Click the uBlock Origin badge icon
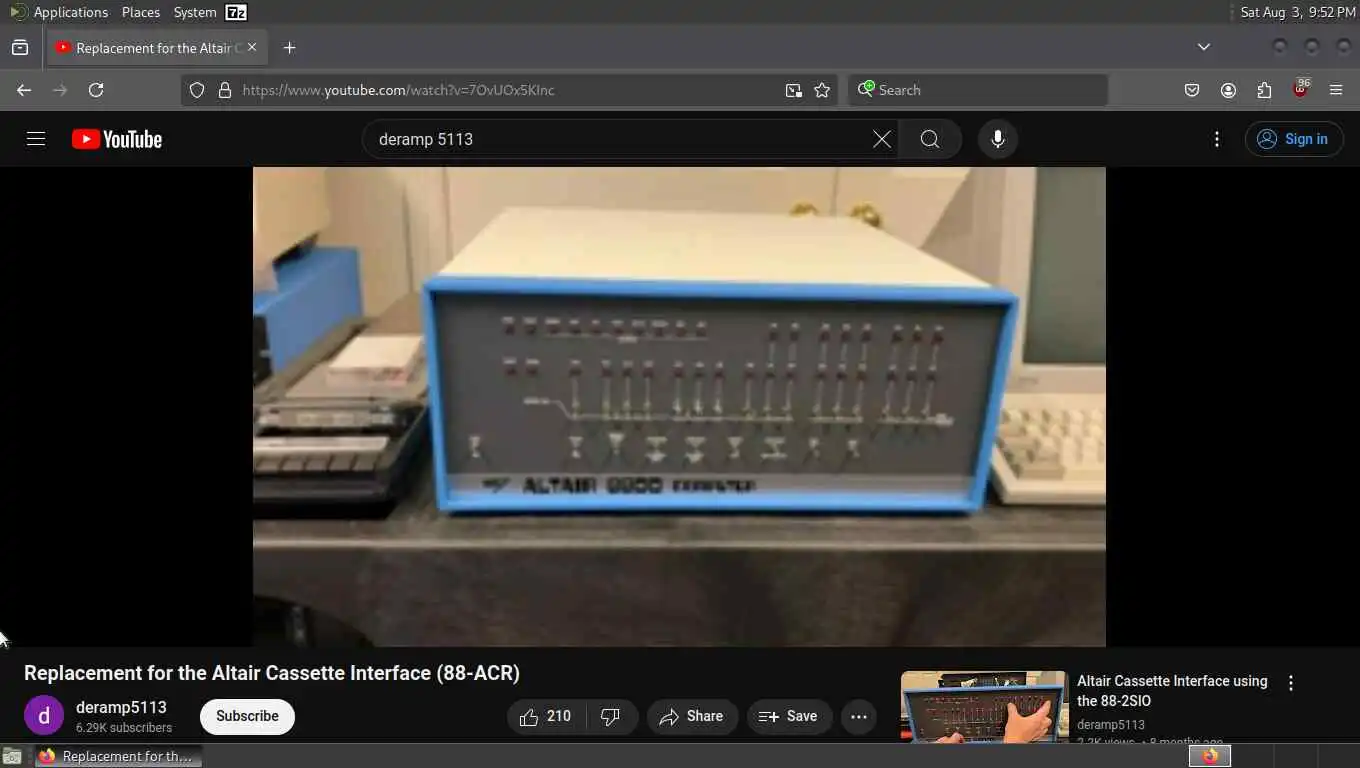Viewport: 1360px width, 768px height. pos(1300,88)
